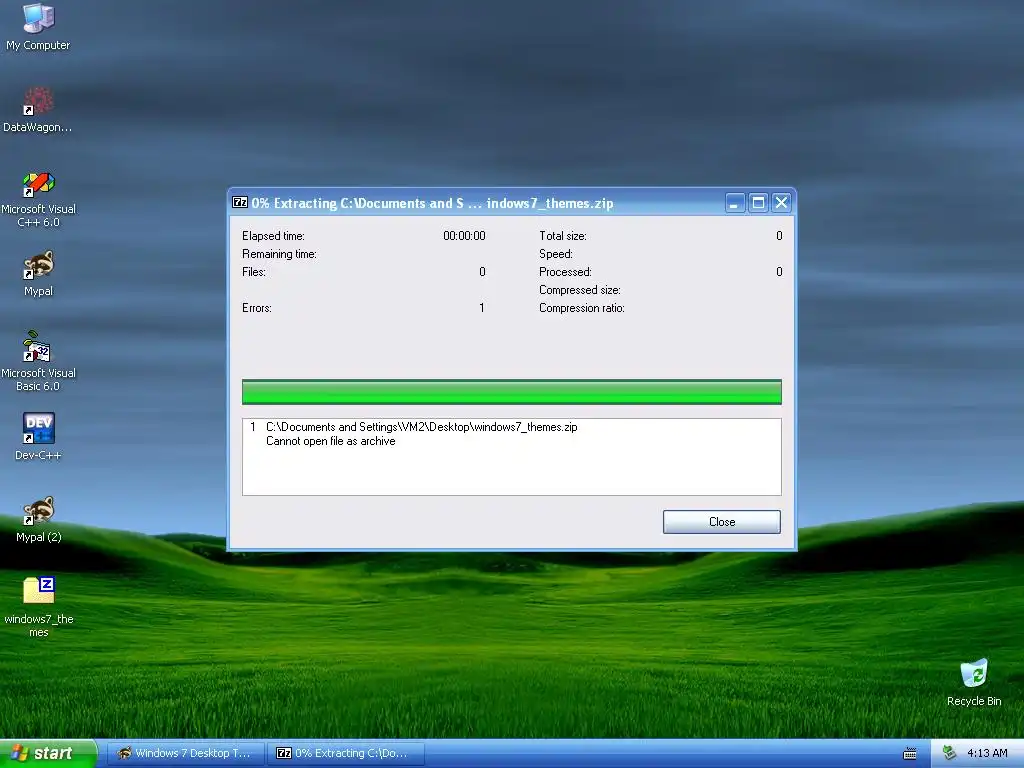Close extraction dialog via title bar X
Image resolution: width=1024 pixels, height=768 pixels.
781,203
